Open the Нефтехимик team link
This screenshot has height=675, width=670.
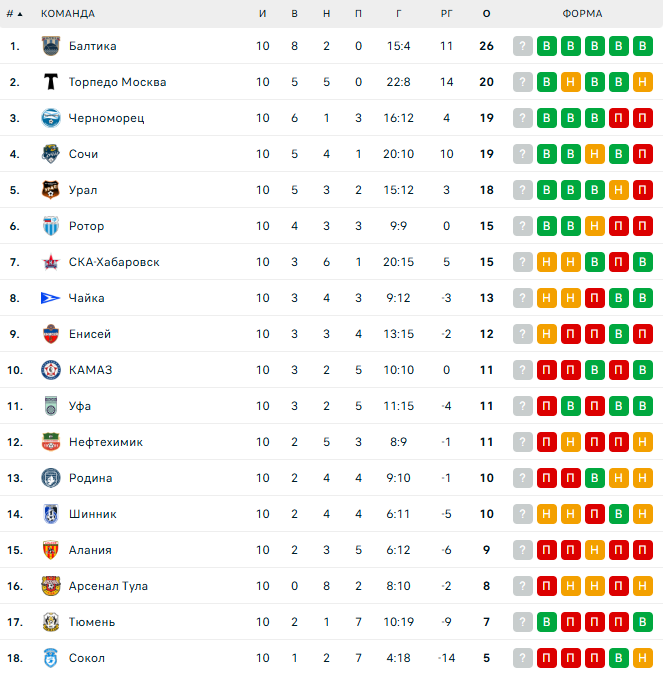(x=105, y=442)
